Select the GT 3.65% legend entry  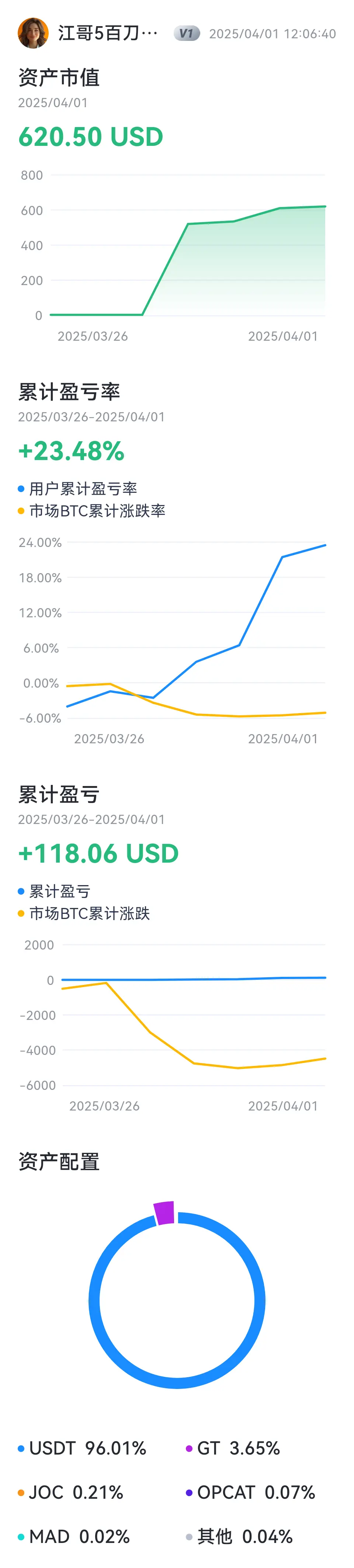tap(233, 1449)
